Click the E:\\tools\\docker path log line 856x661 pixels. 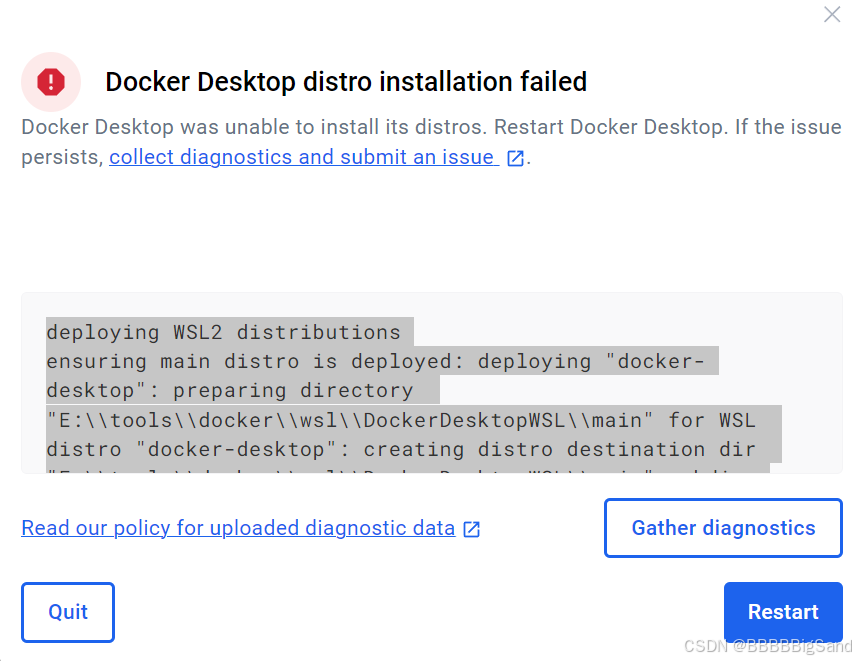point(400,420)
